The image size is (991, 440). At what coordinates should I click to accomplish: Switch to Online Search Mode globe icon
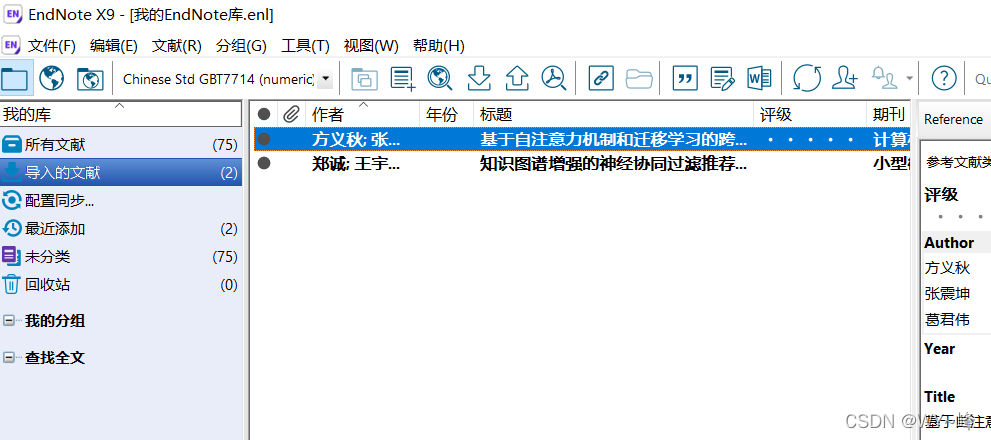click(52, 78)
